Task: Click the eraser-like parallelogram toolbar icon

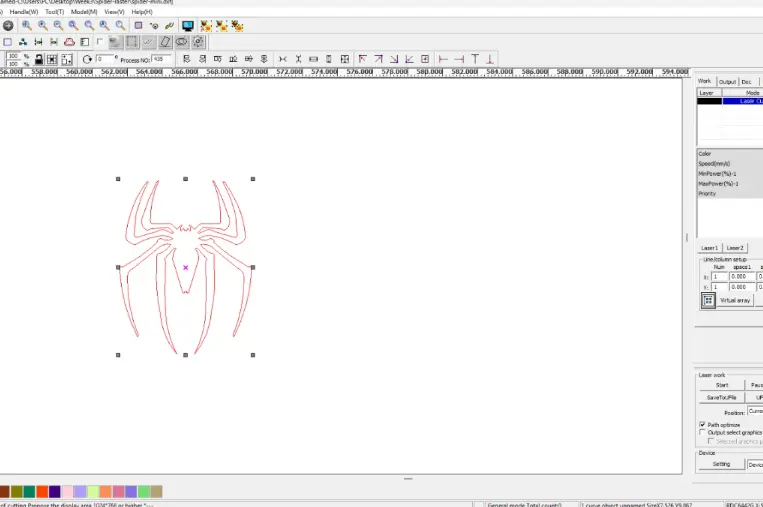Action: [x=165, y=42]
